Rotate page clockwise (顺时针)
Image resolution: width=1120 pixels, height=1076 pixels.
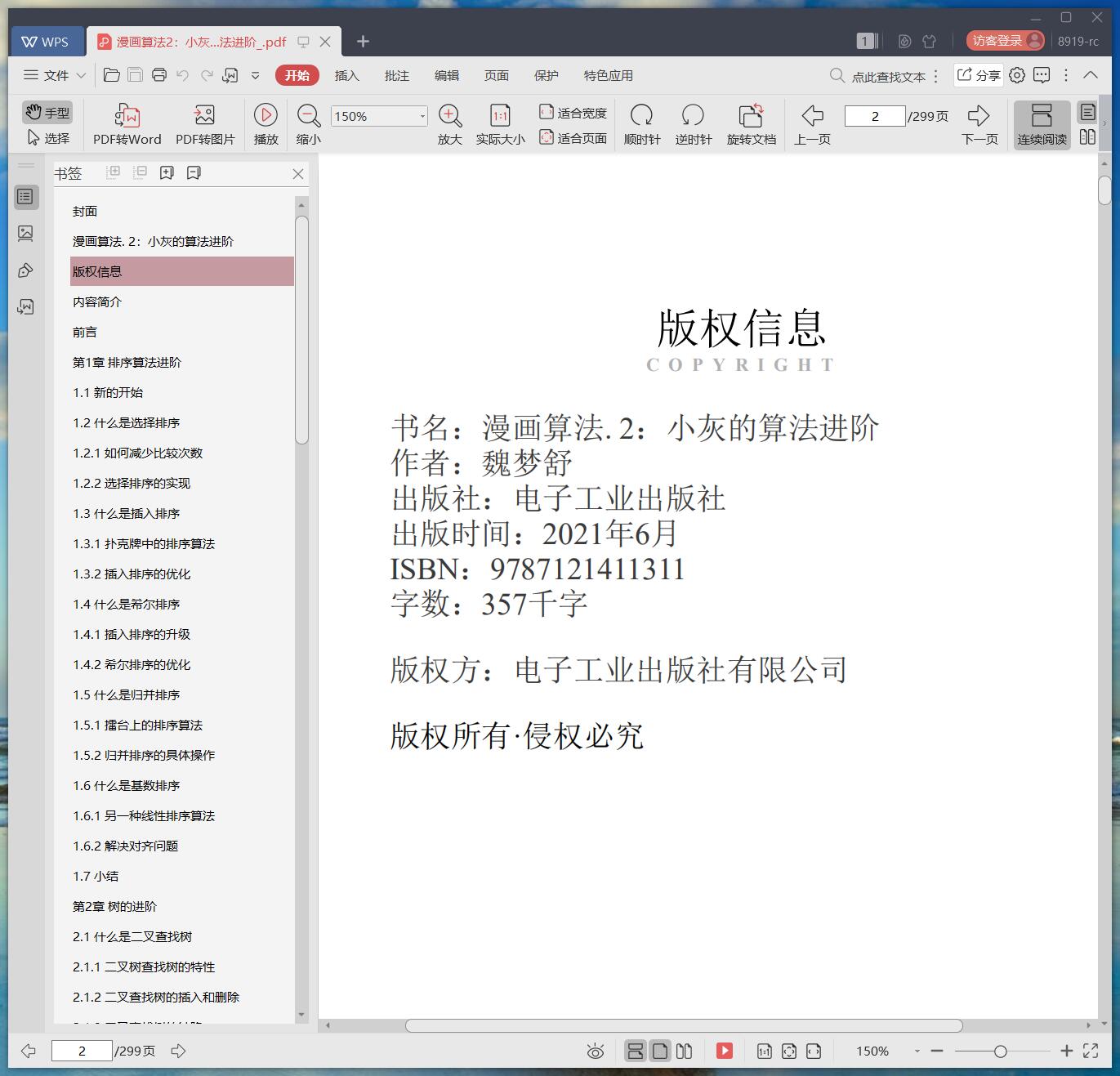(x=642, y=124)
